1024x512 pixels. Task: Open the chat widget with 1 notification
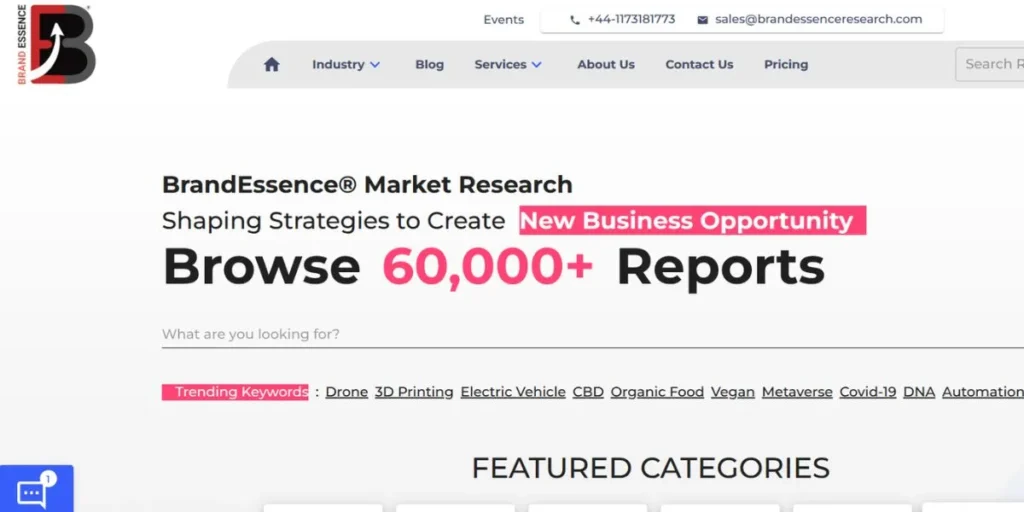(x=37, y=488)
